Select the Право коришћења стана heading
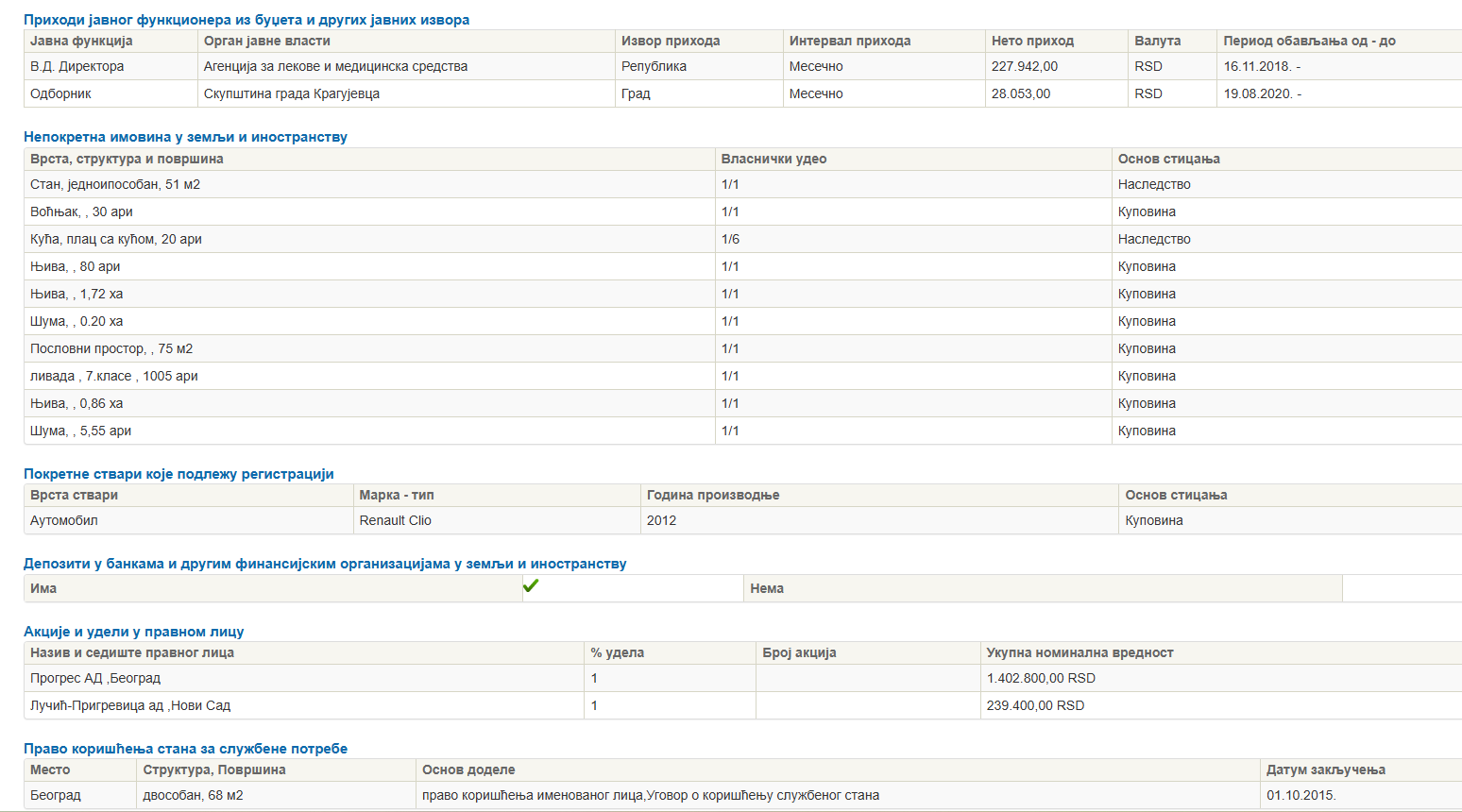1462x812 pixels. [x=185, y=749]
